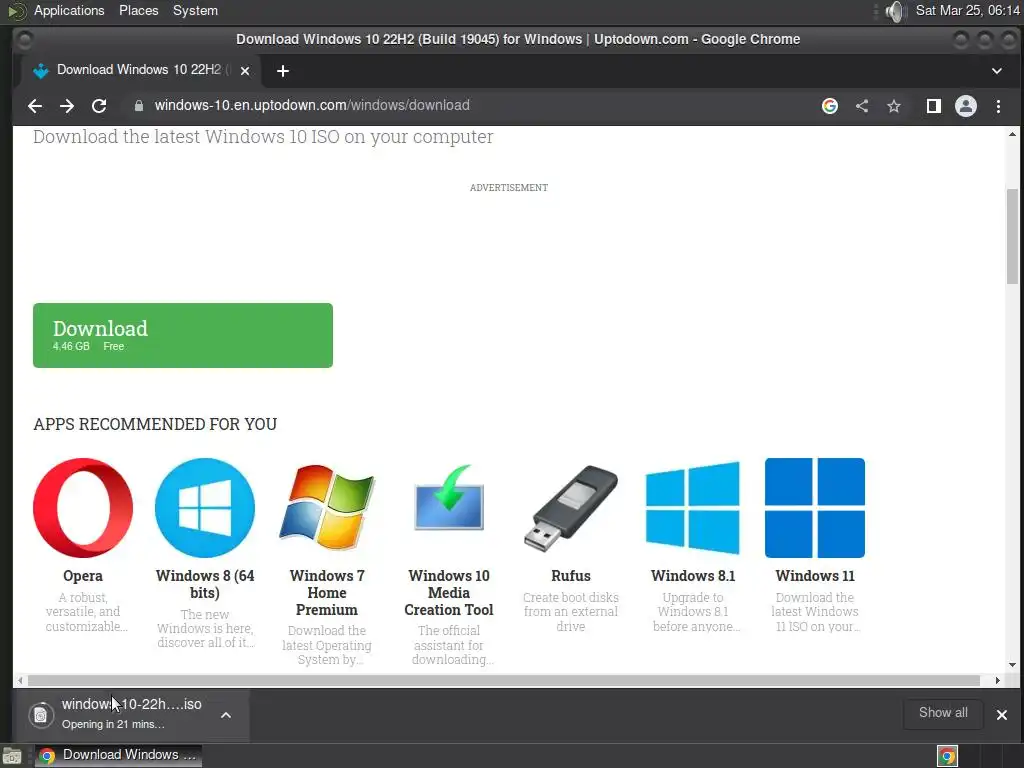
Task: Open a new tab with plus button
Action: pyautogui.click(x=283, y=71)
